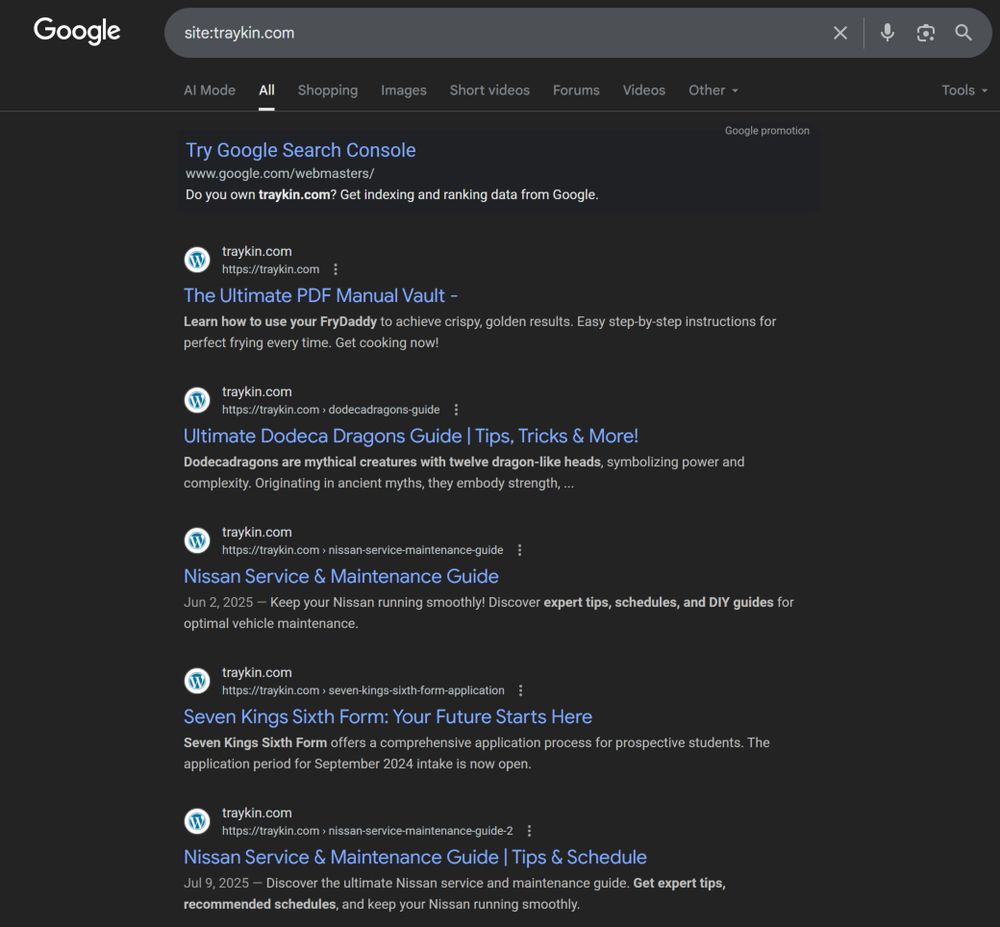Open three-dot menu for seven-kings-sixth-form-application
The width and height of the screenshot is (1000, 927).
521,690
